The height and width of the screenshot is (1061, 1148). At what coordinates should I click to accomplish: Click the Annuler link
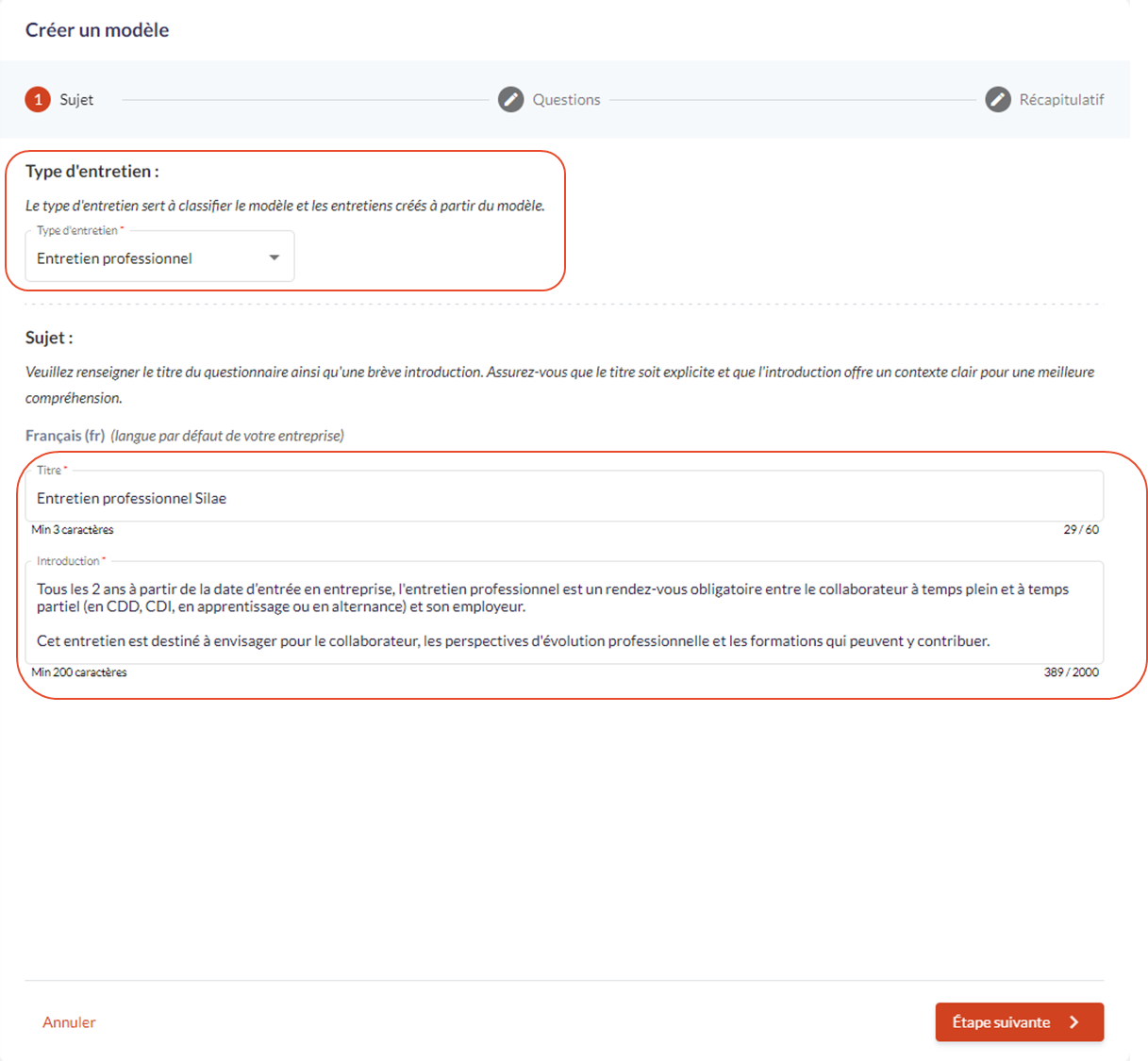tap(69, 1021)
